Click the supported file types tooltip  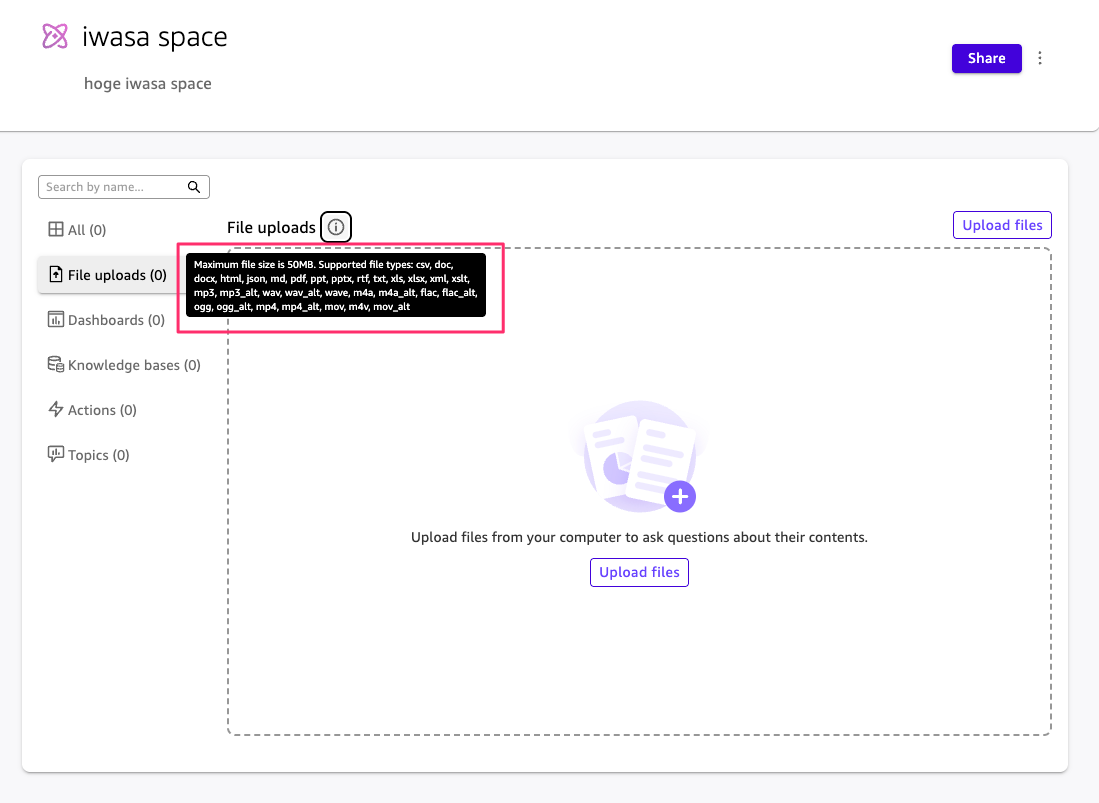click(336, 285)
